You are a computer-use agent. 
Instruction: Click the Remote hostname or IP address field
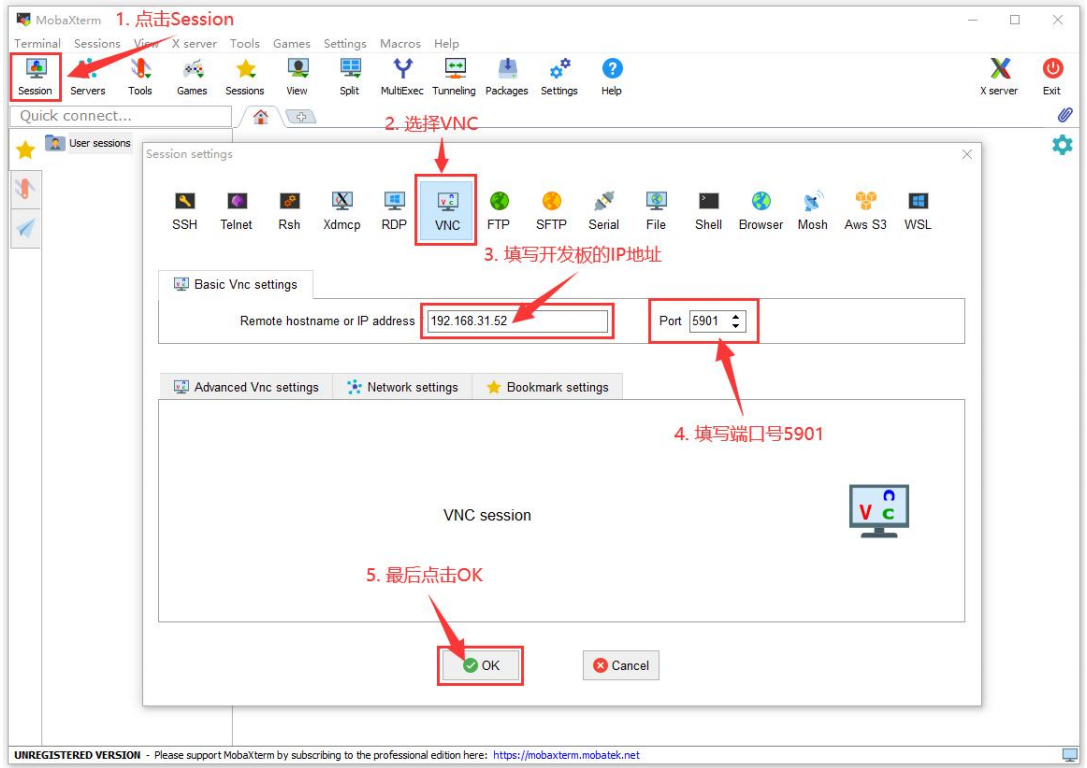click(517, 321)
